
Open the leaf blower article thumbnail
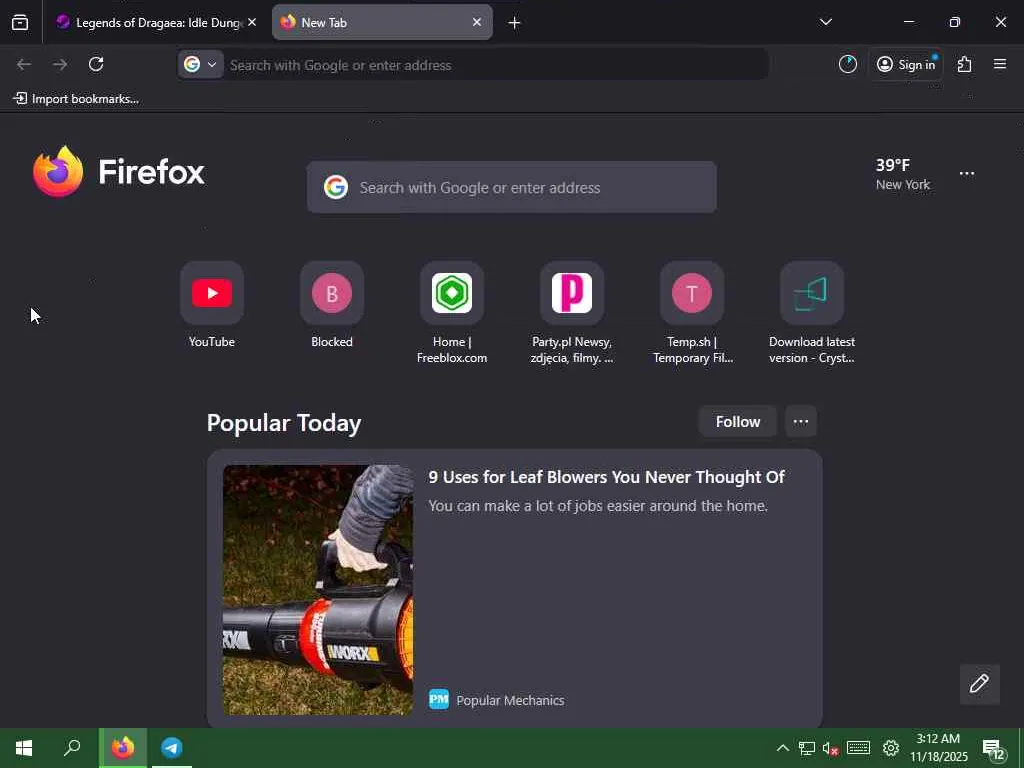318,590
